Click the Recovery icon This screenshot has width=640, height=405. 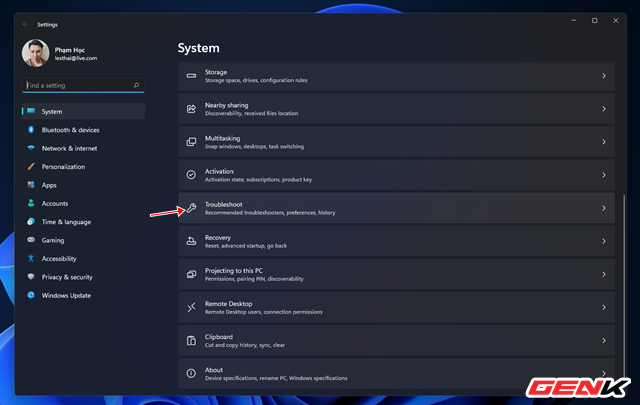(191, 241)
